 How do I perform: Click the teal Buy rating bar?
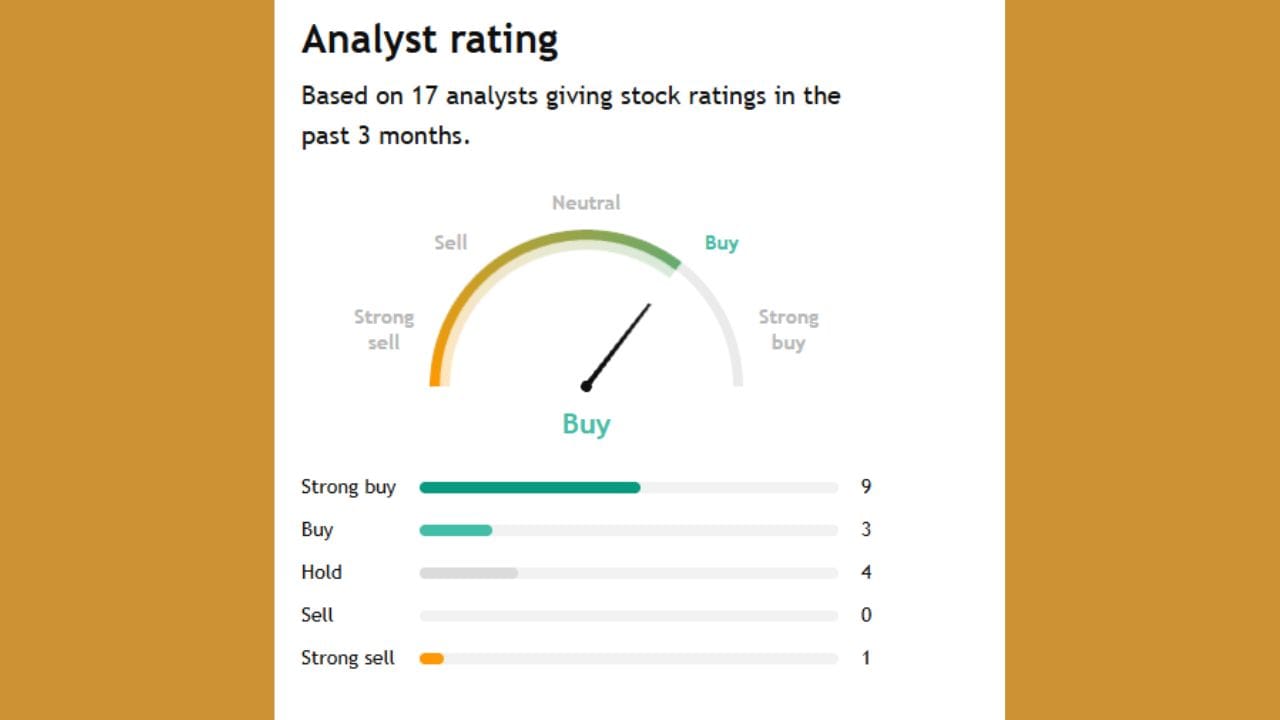[x=456, y=530]
